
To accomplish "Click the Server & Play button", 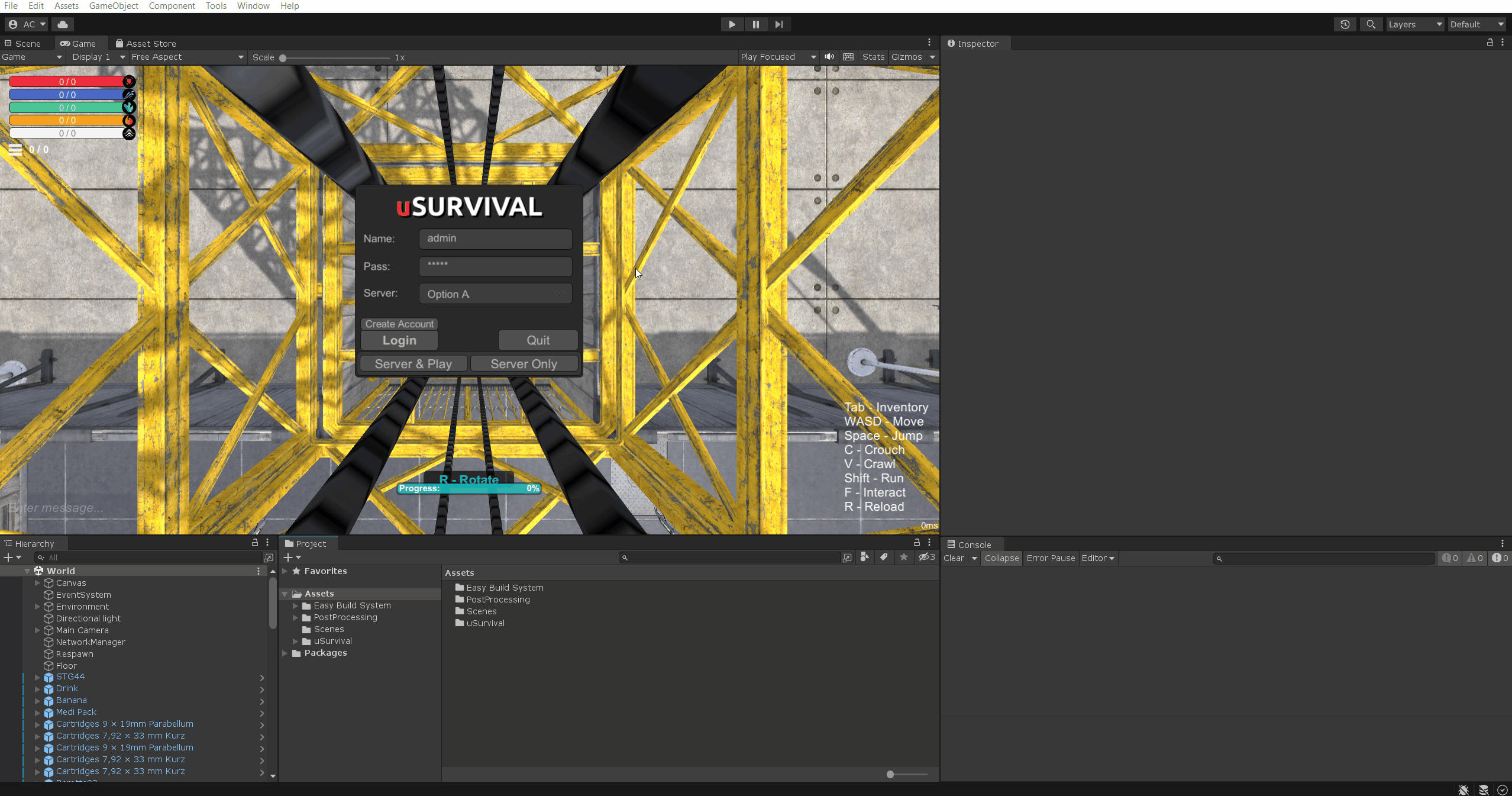I will (x=413, y=364).
